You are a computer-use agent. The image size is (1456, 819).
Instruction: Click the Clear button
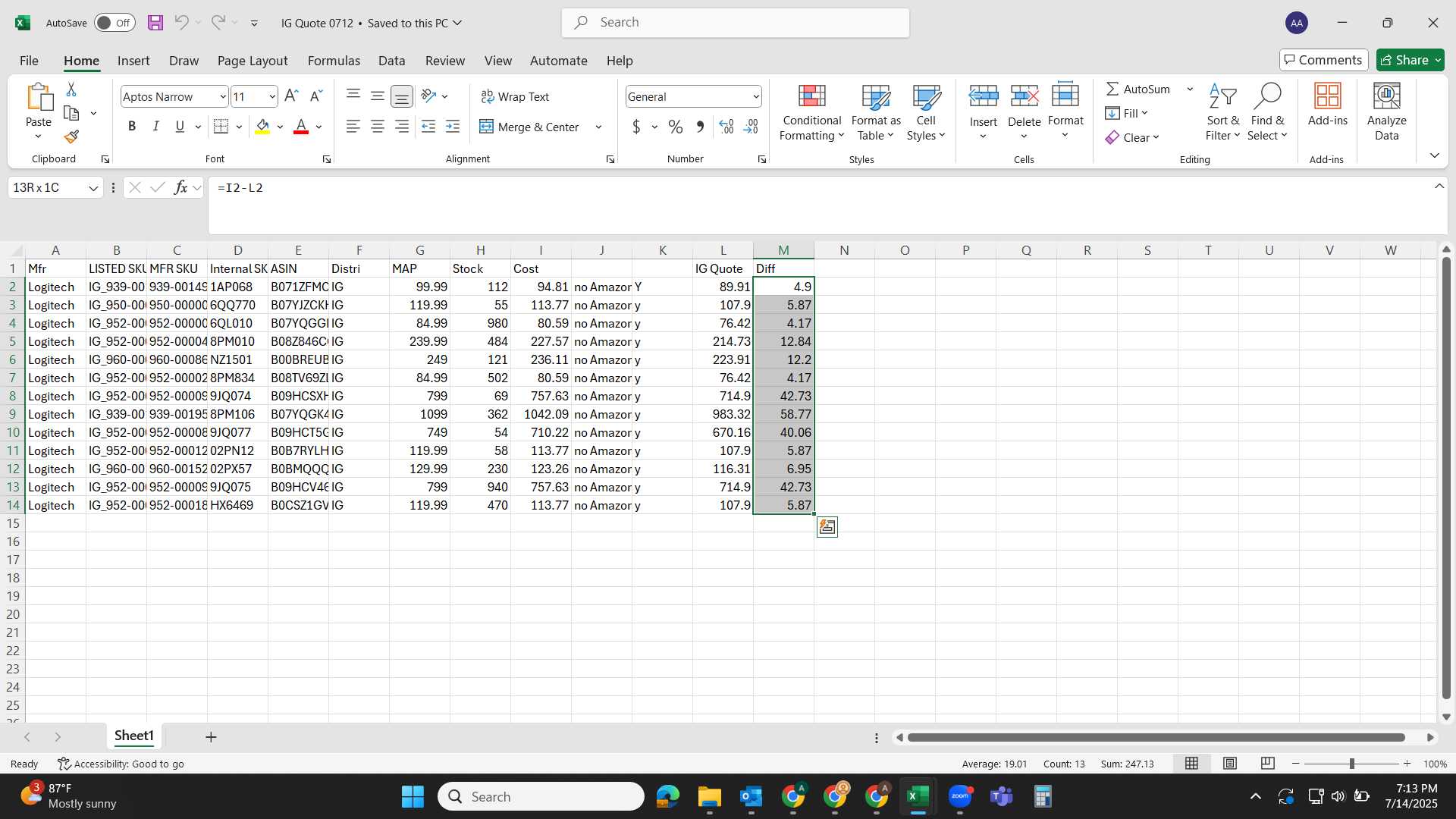(1132, 137)
